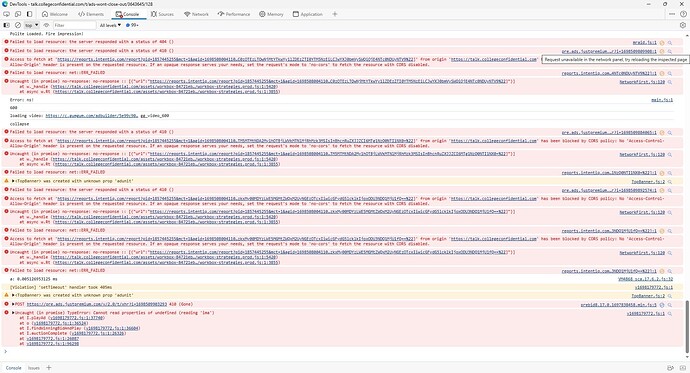
Task: Toggle device emulation icon
Action: (x=18, y=14)
